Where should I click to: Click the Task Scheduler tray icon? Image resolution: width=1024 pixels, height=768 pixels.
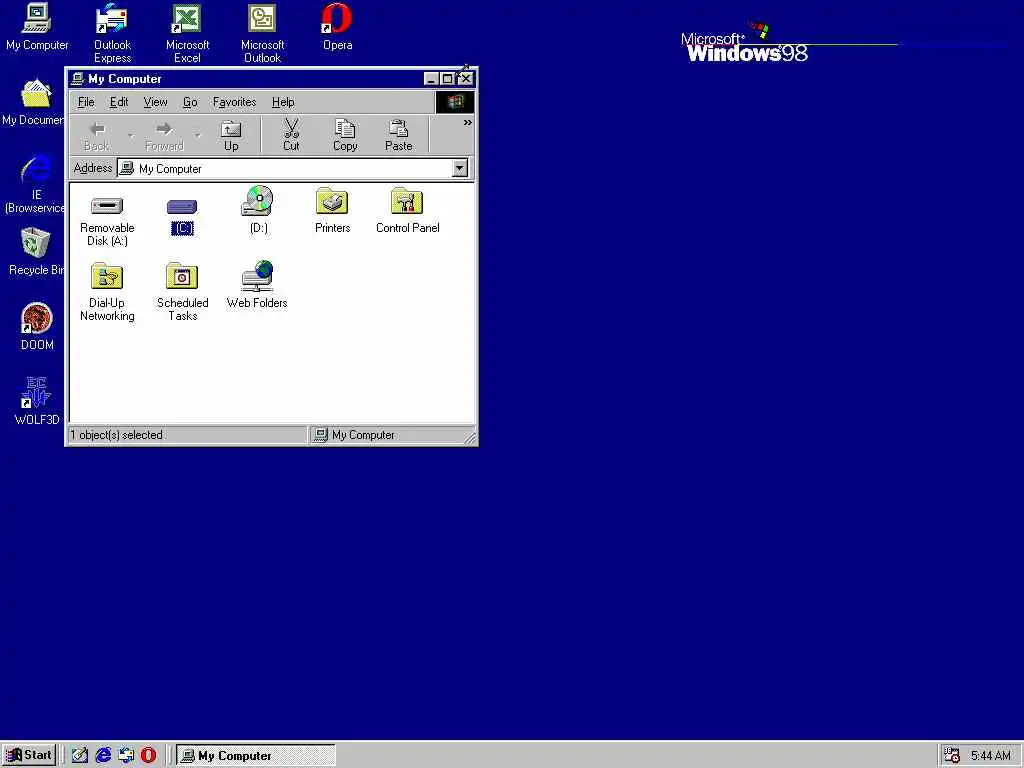[x=952, y=756]
